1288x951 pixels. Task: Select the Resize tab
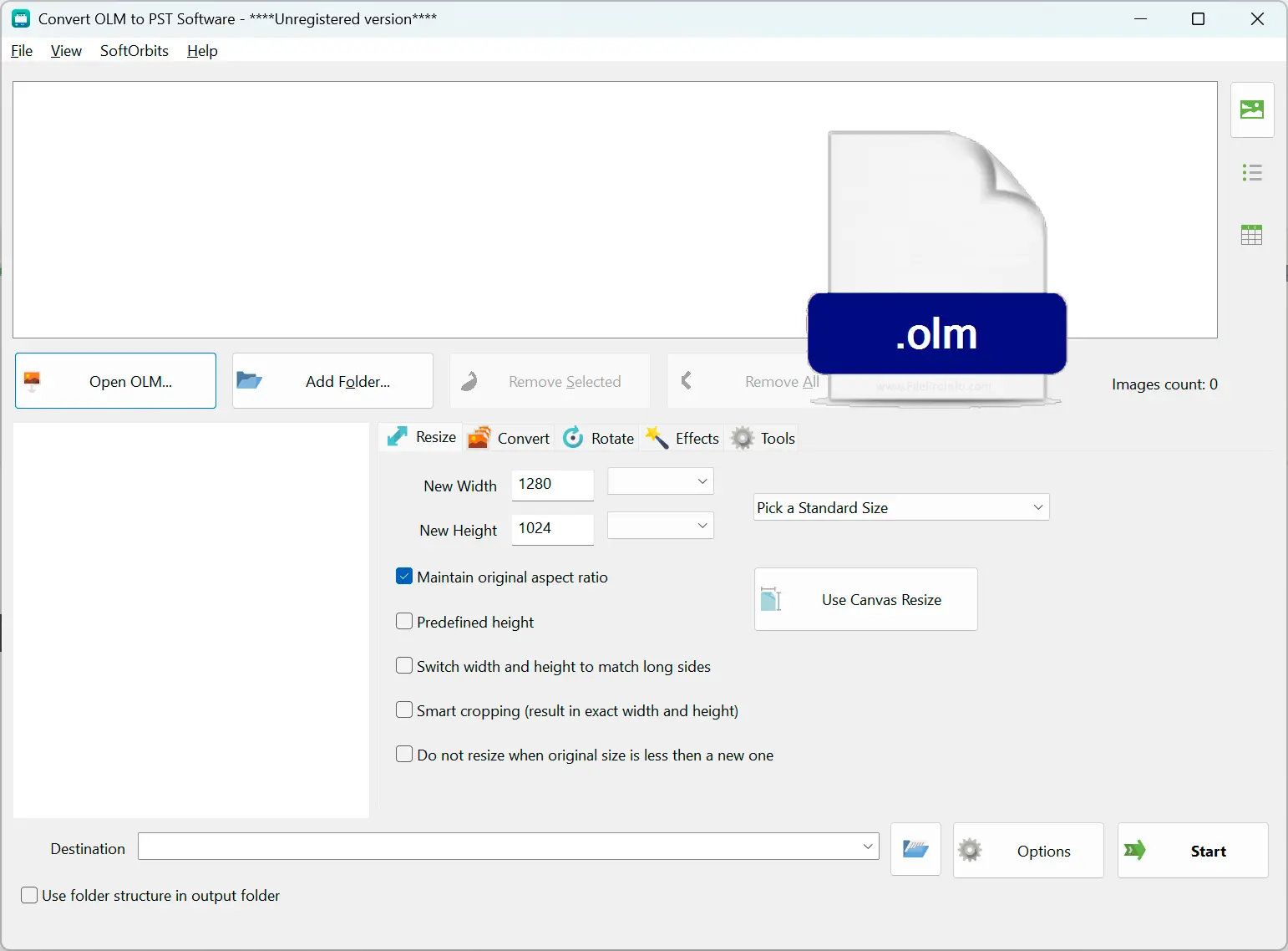pyautogui.click(x=421, y=437)
